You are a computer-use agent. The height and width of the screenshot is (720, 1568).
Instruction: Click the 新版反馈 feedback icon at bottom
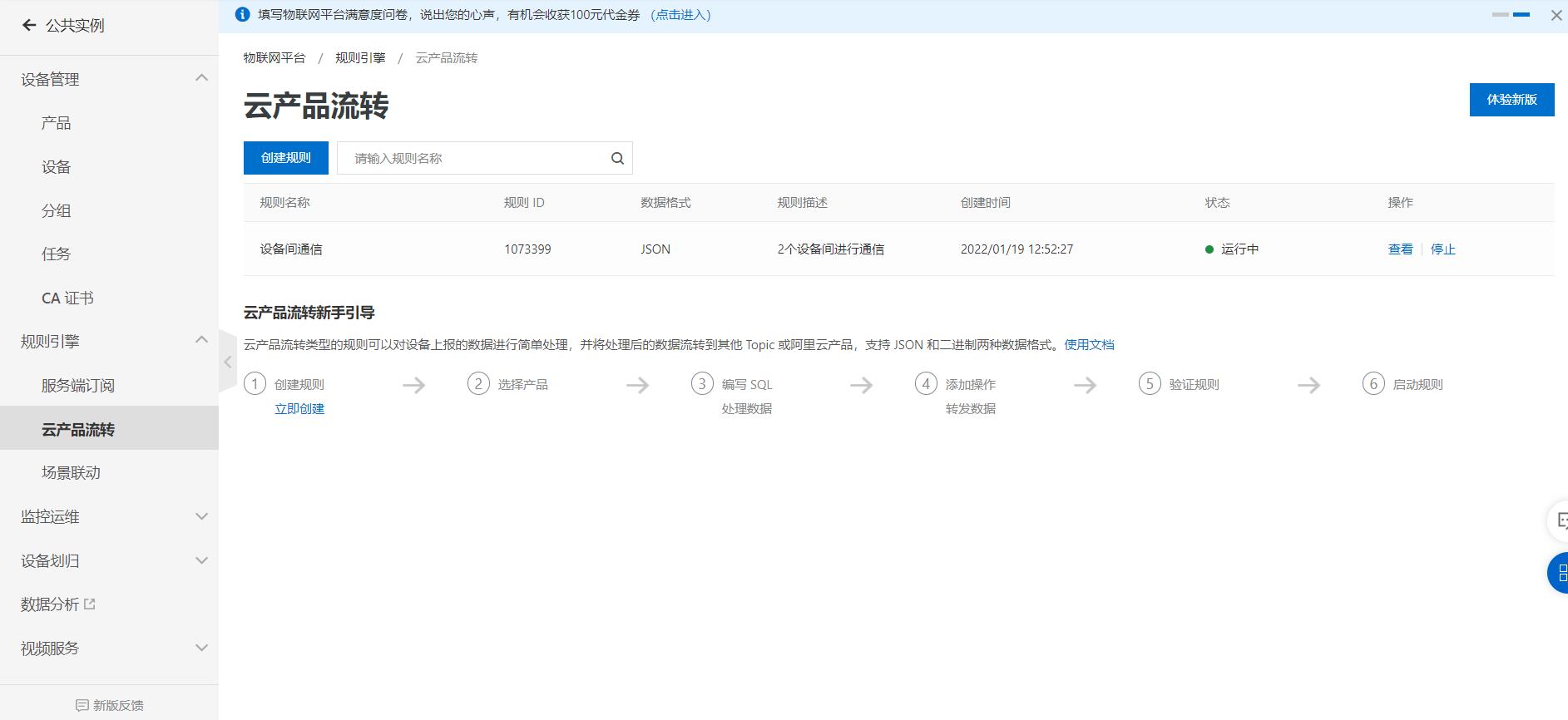[x=82, y=705]
